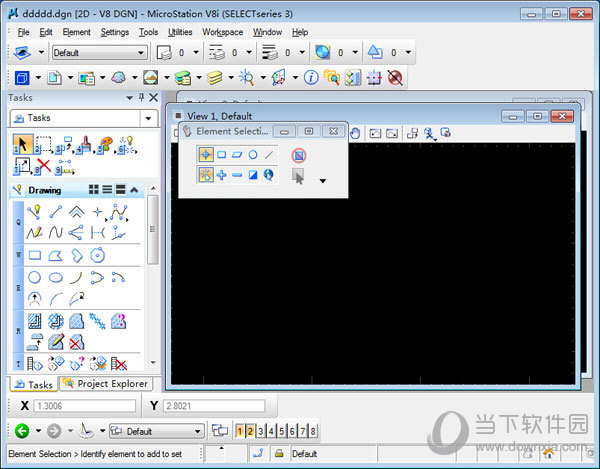The image size is (600, 469).
Task: Toggle view 8 button
Action: coord(313,431)
